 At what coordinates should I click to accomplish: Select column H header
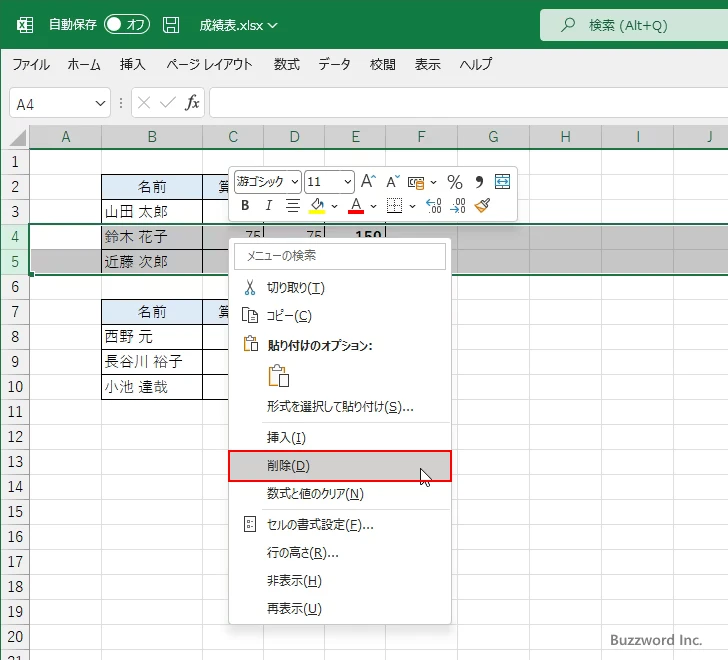coord(565,137)
